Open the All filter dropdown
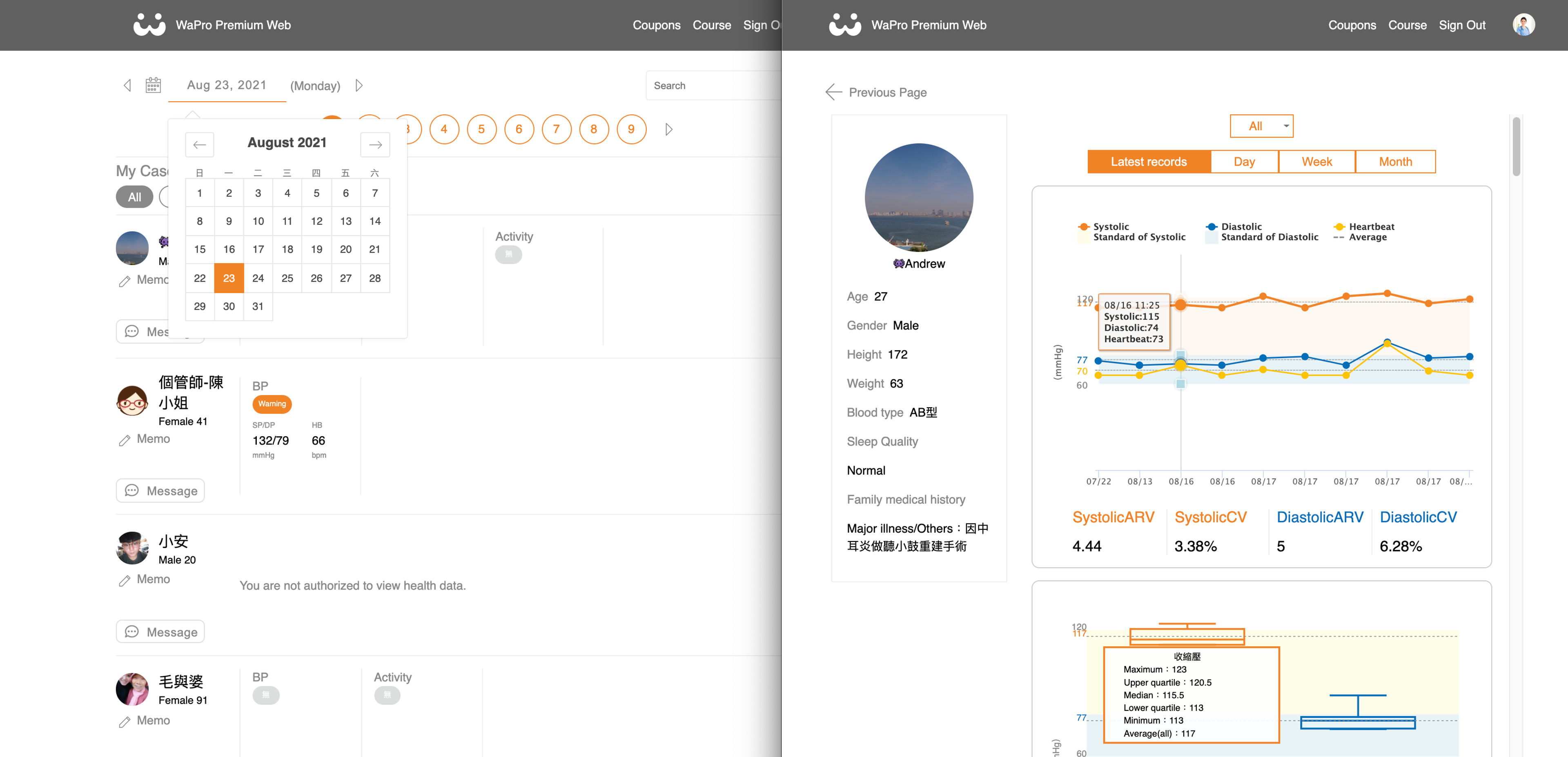1568x757 pixels. pos(1261,126)
